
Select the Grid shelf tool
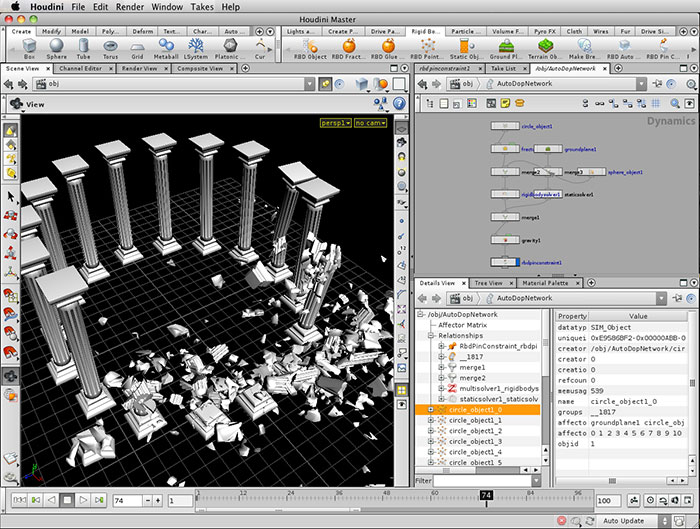tap(137, 49)
